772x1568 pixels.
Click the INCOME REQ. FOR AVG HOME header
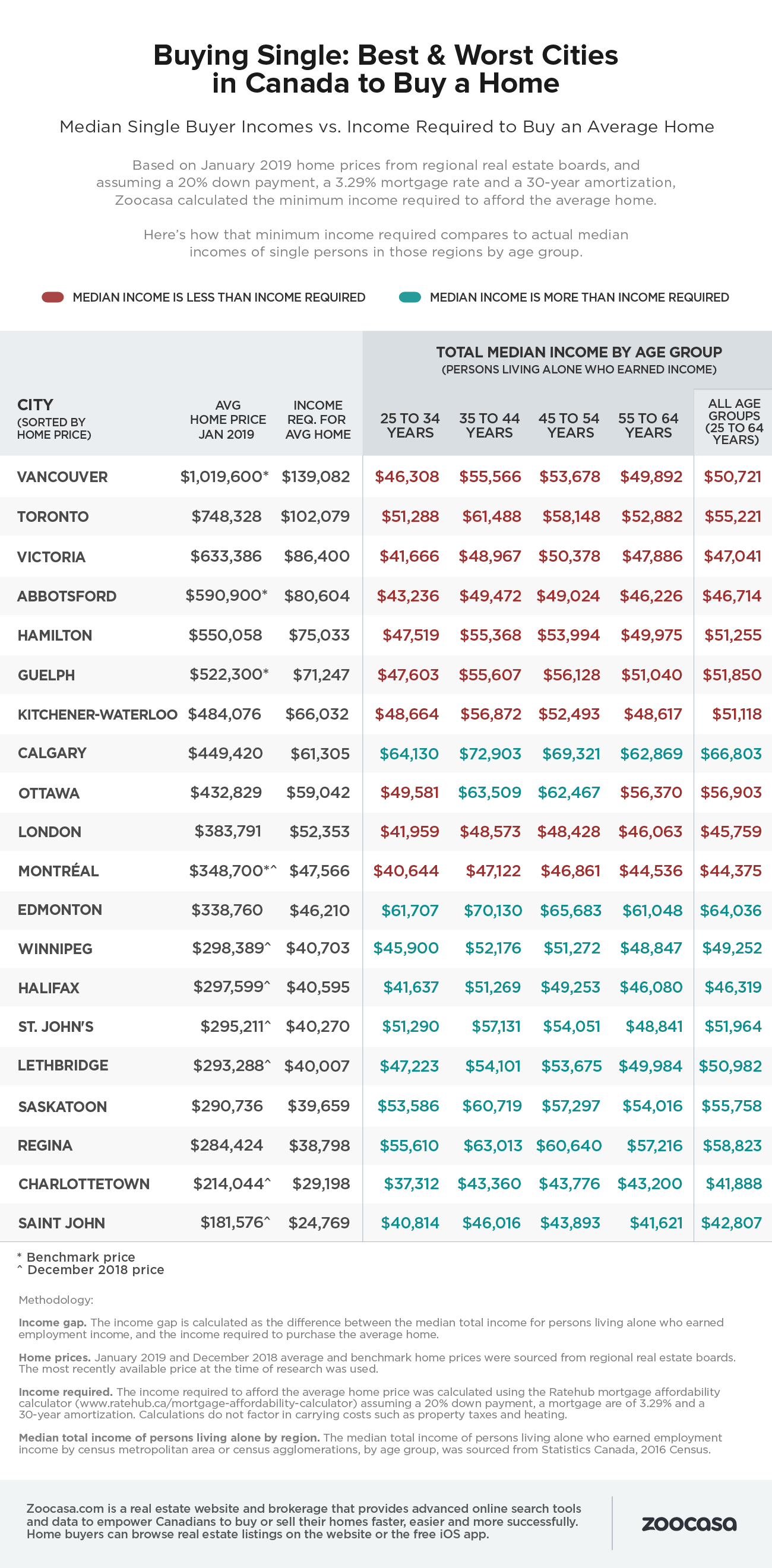(318, 419)
